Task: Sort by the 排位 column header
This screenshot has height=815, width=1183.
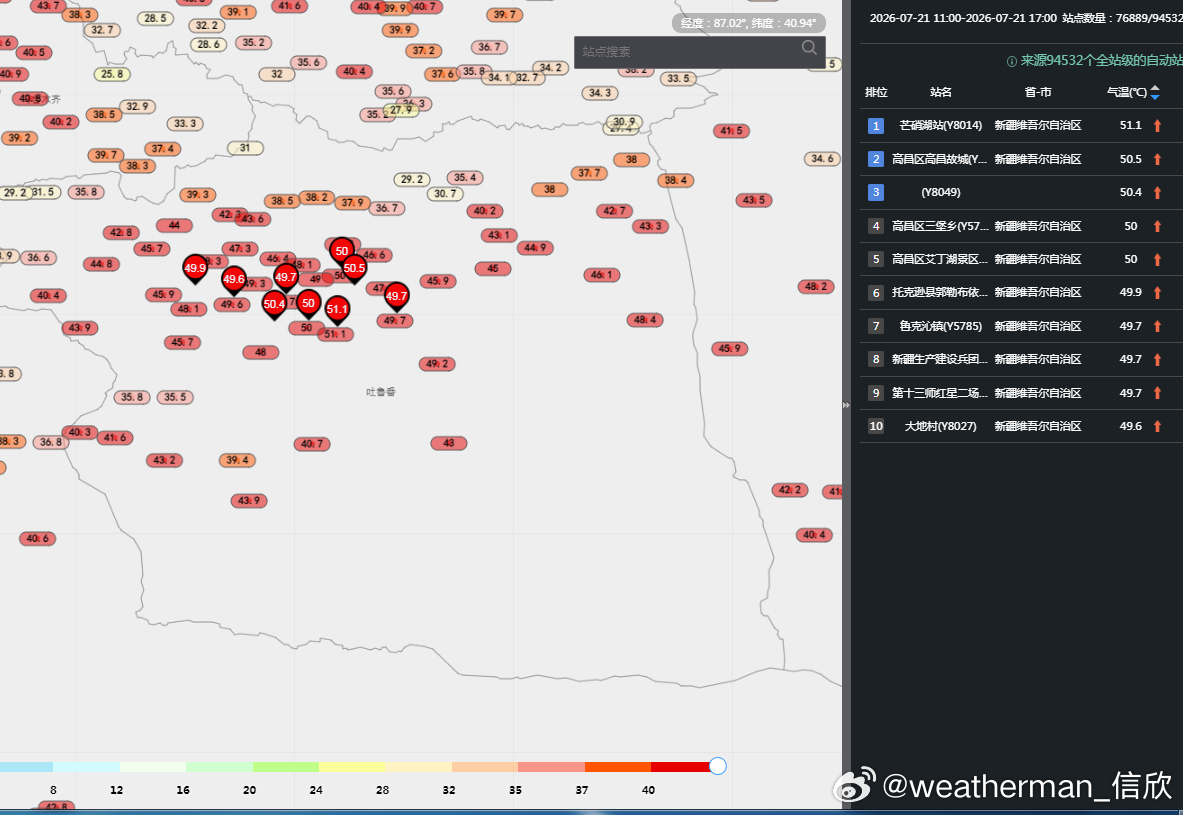Action: (876, 92)
